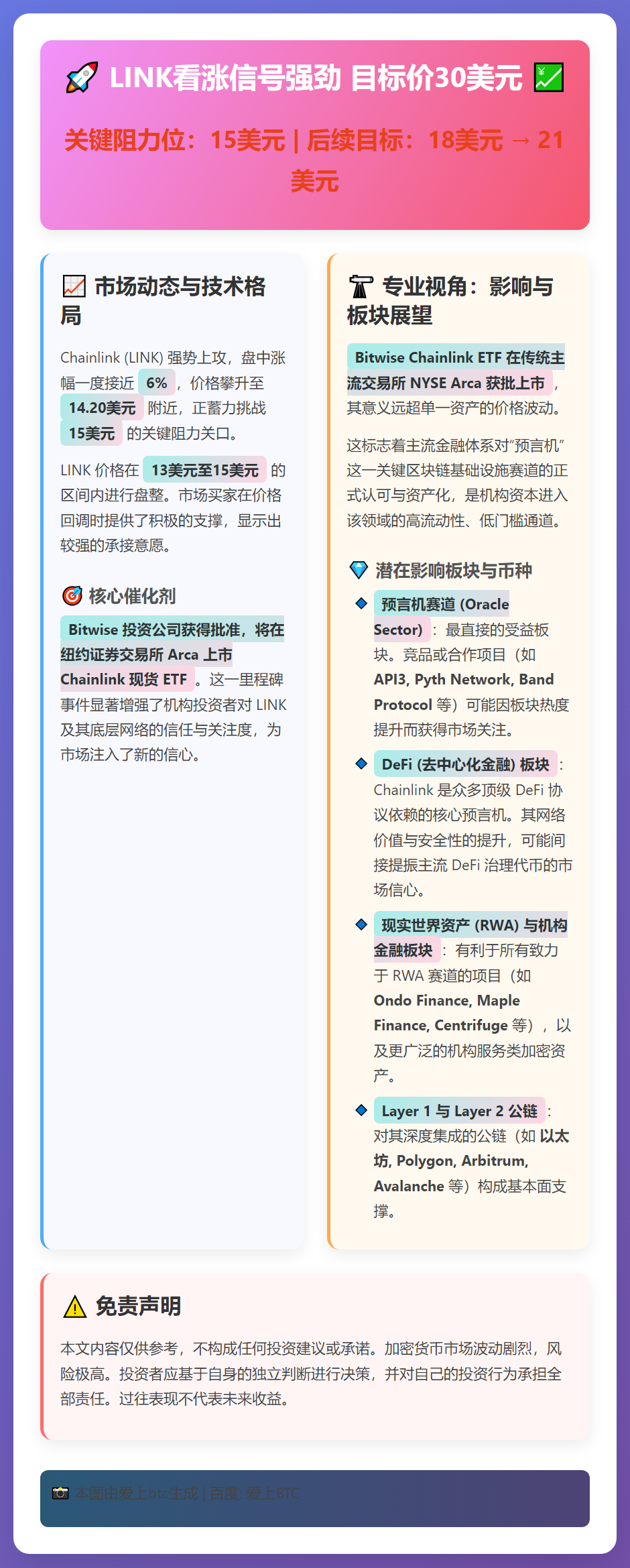Click the bold Avalanche text
The width and height of the screenshot is (630, 1568).
(x=409, y=1186)
